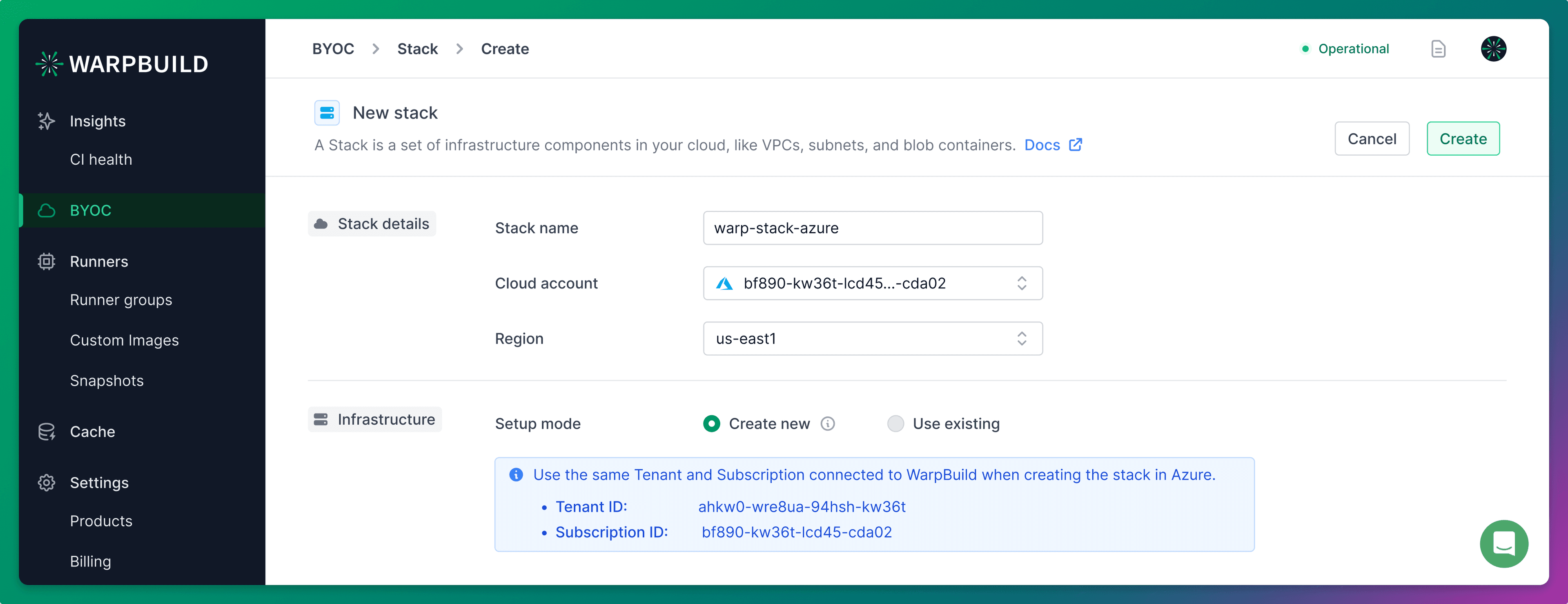Screen dimensions: 1568x604
Task: Click inside the Stack name field
Action: [x=873, y=228]
